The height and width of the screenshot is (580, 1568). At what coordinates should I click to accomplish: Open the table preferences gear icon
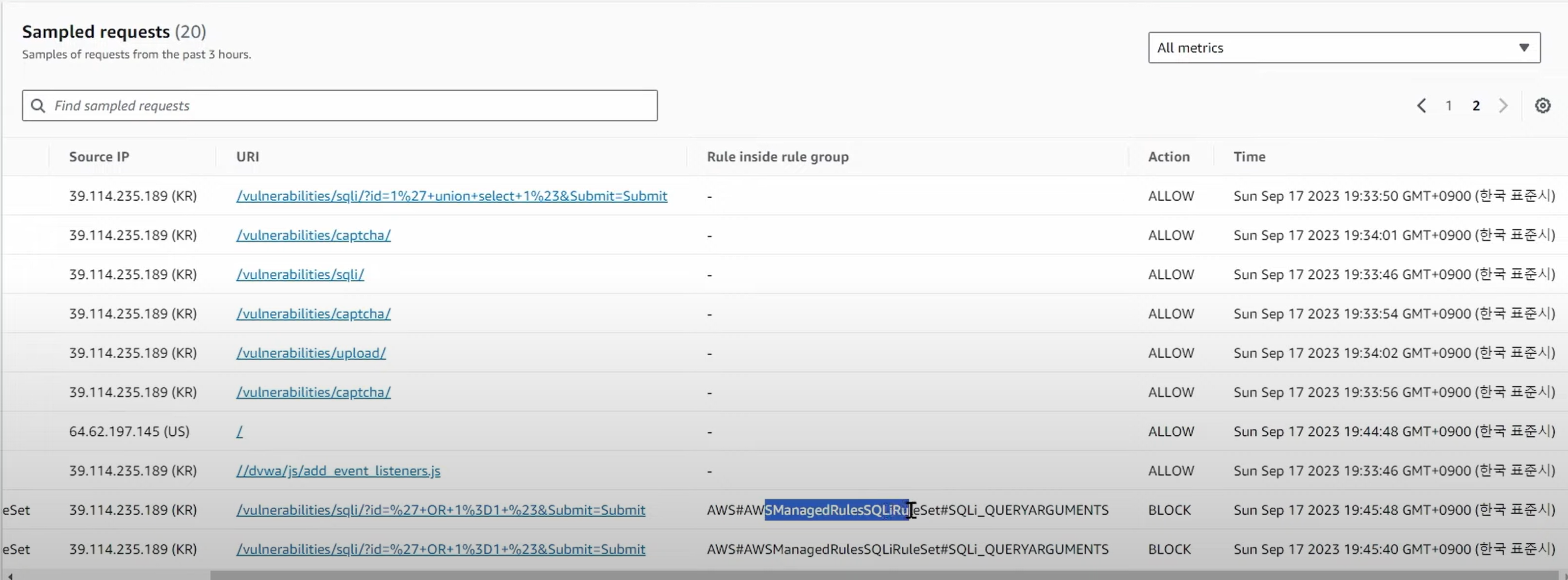pos(1542,106)
